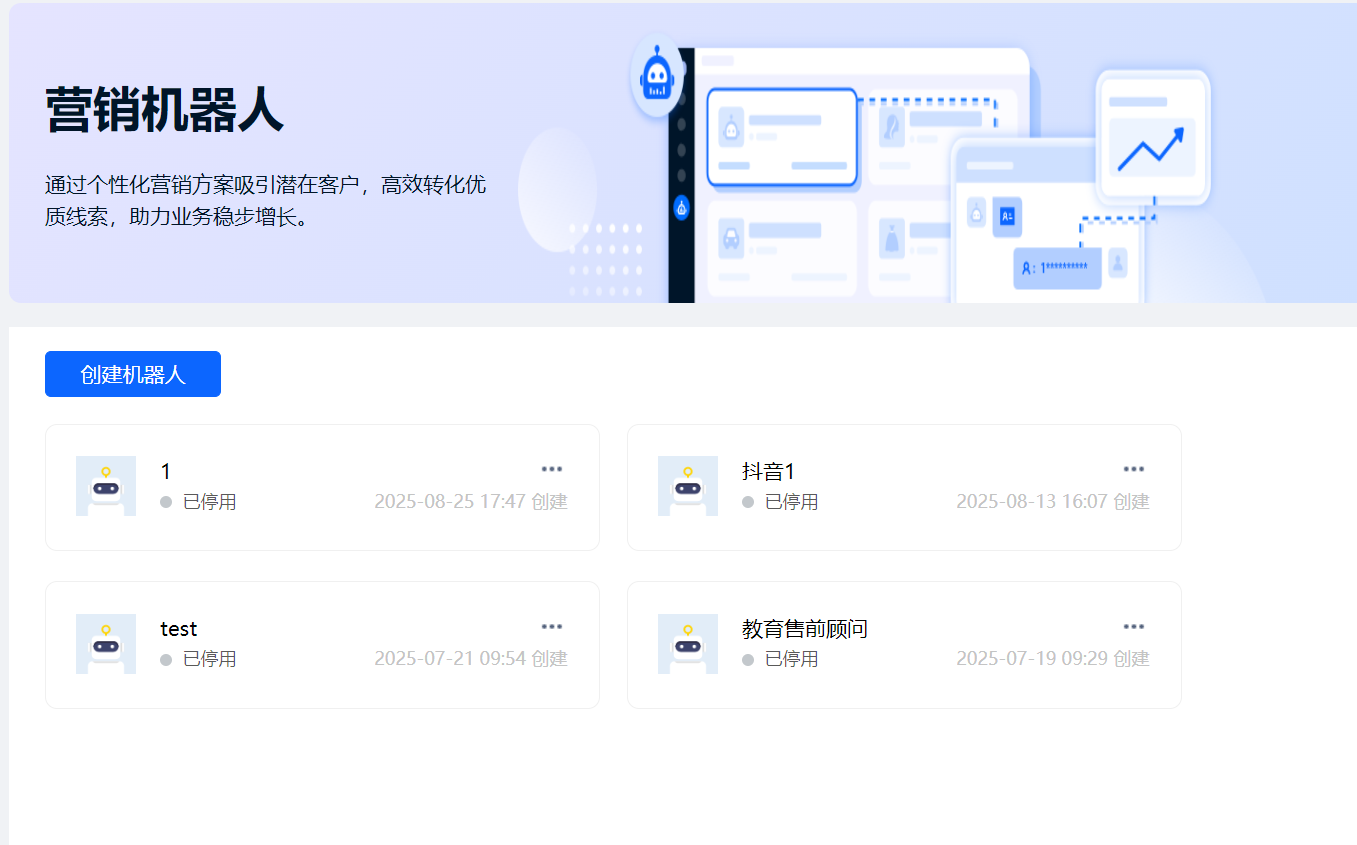This screenshot has width=1357, height=845.
Task: Click the robot avatar of card 1
Action: pyautogui.click(x=106, y=486)
